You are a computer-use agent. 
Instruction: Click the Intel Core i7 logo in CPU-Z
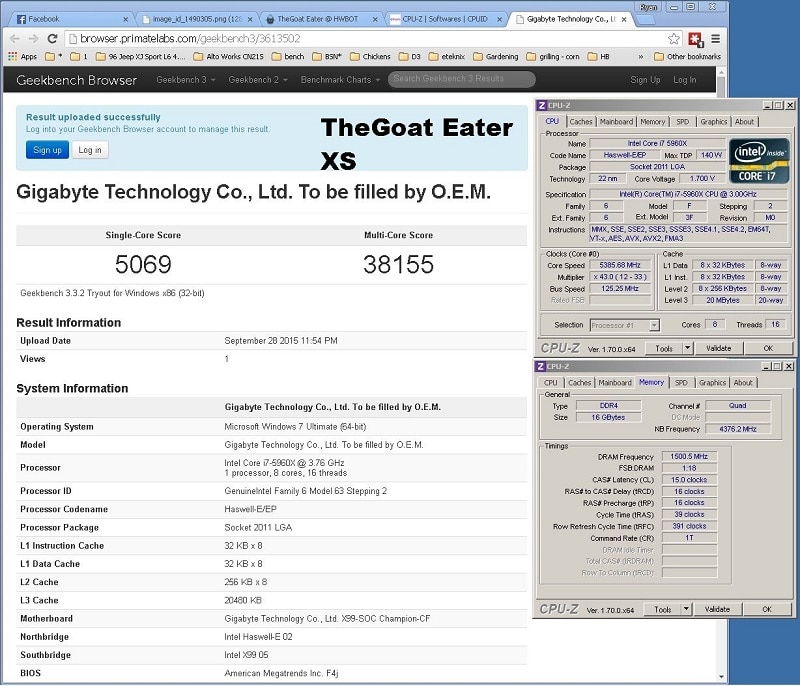[x=759, y=161]
